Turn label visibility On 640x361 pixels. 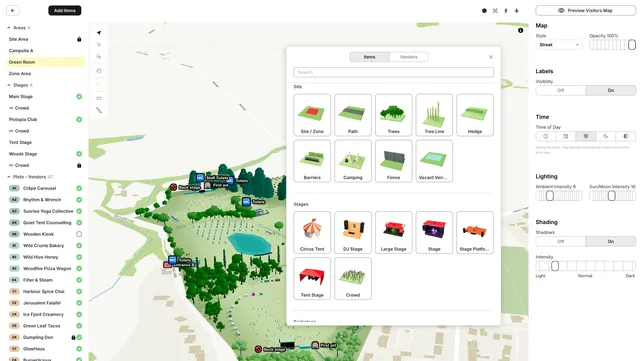click(x=611, y=90)
